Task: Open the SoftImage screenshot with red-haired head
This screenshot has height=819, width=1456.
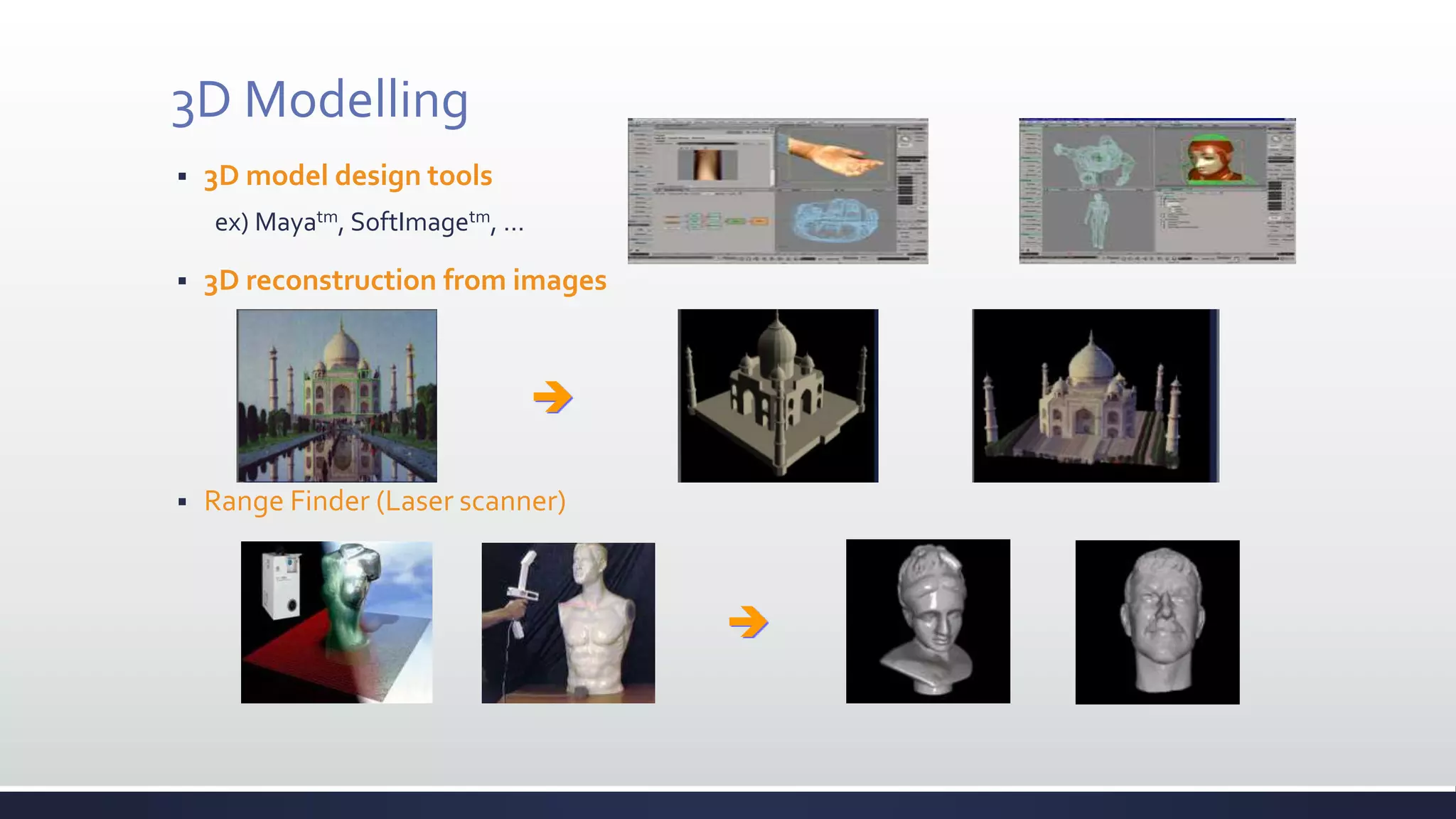Action: point(1157,191)
